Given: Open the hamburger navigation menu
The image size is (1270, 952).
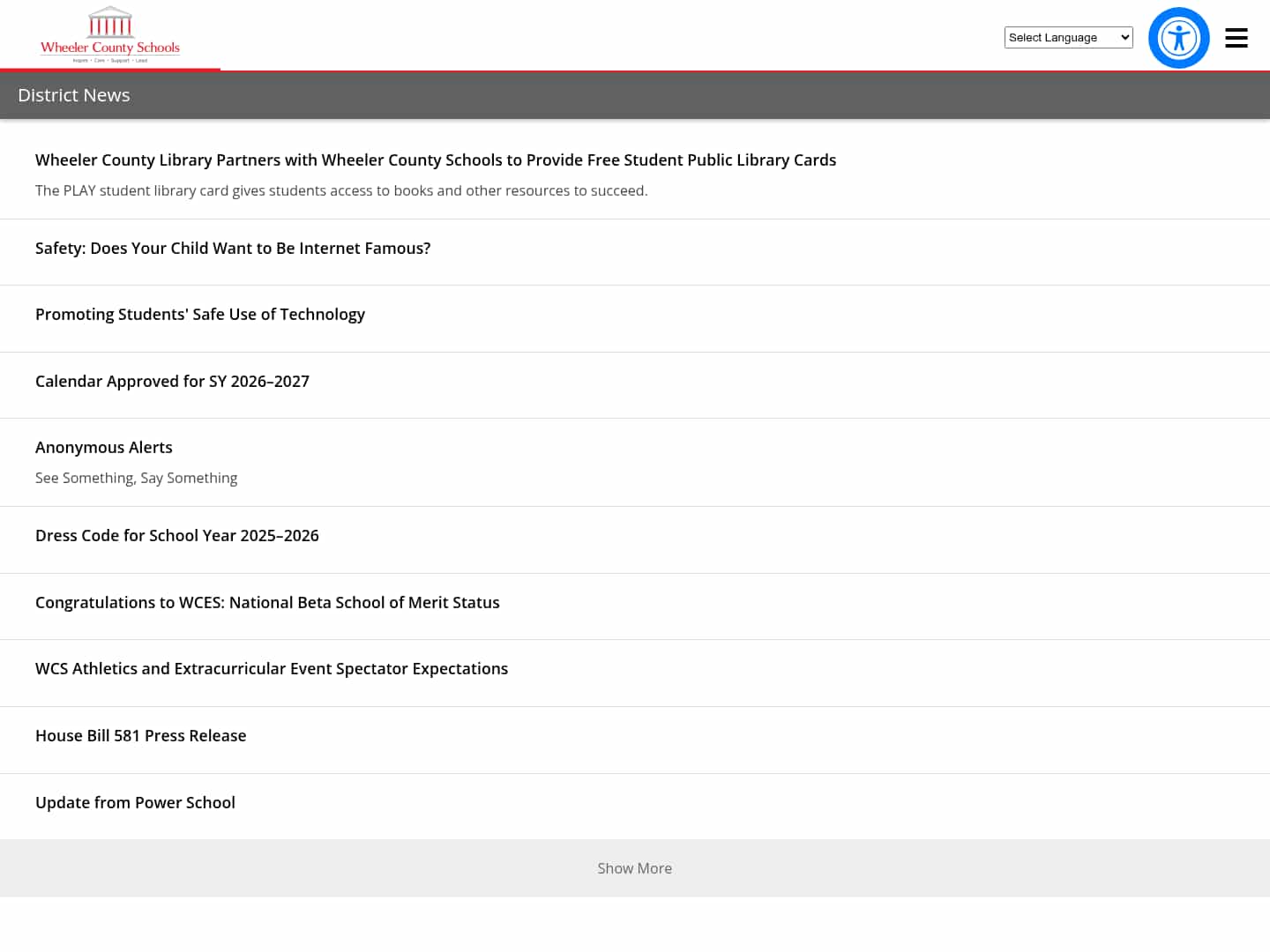Looking at the screenshot, I should (x=1236, y=38).
